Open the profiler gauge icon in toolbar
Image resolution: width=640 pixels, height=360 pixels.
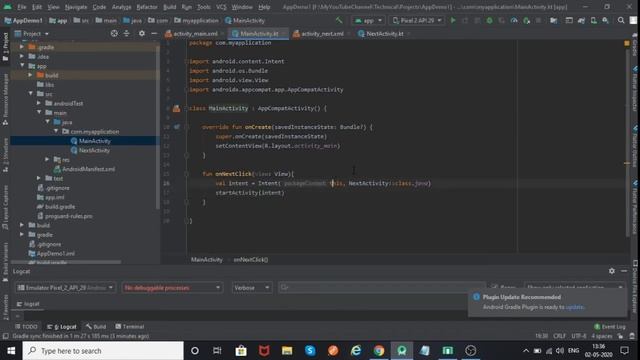pyautogui.click(x=514, y=20)
